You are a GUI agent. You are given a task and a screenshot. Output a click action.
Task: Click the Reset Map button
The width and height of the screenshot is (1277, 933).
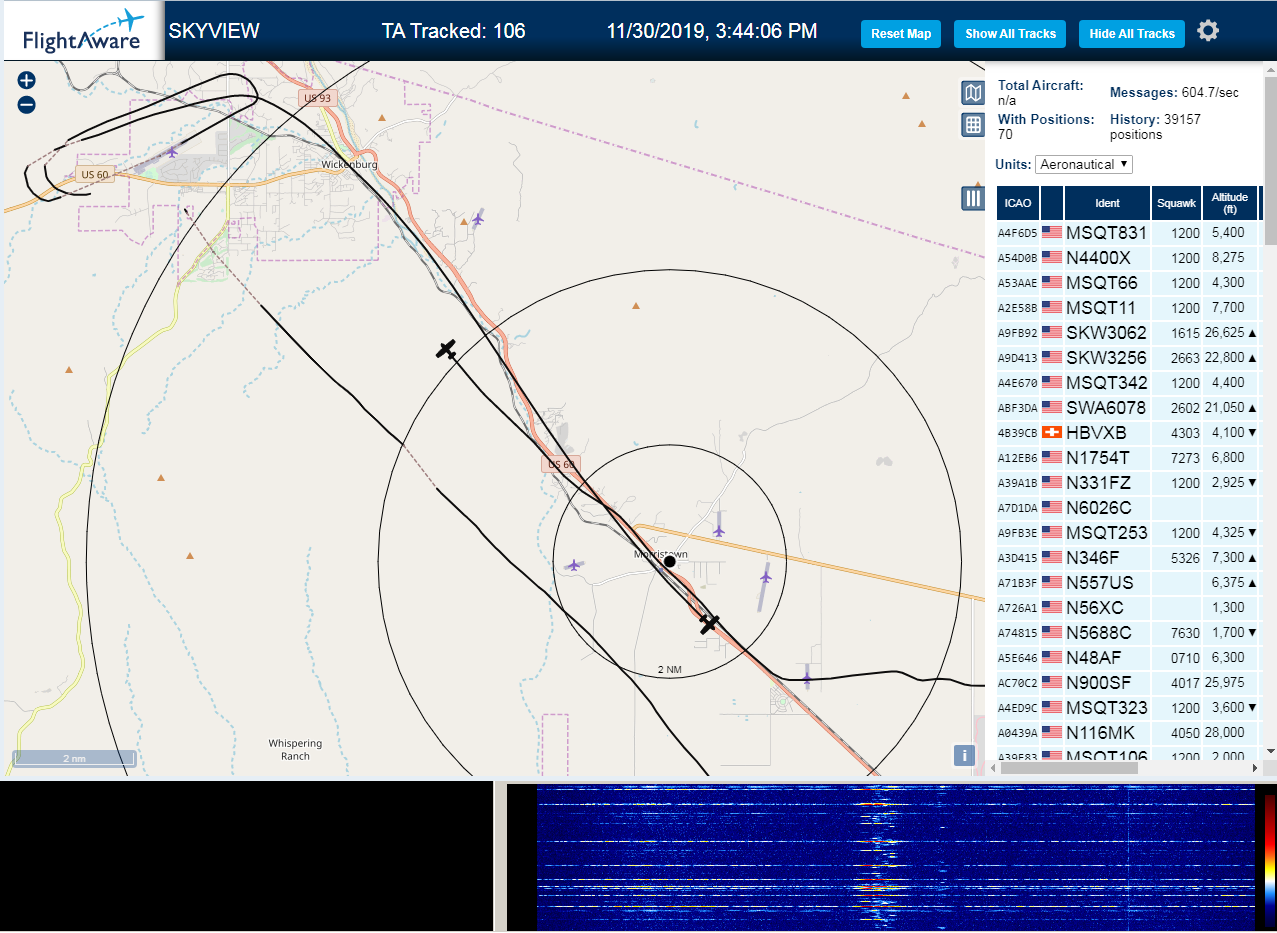(x=901, y=33)
